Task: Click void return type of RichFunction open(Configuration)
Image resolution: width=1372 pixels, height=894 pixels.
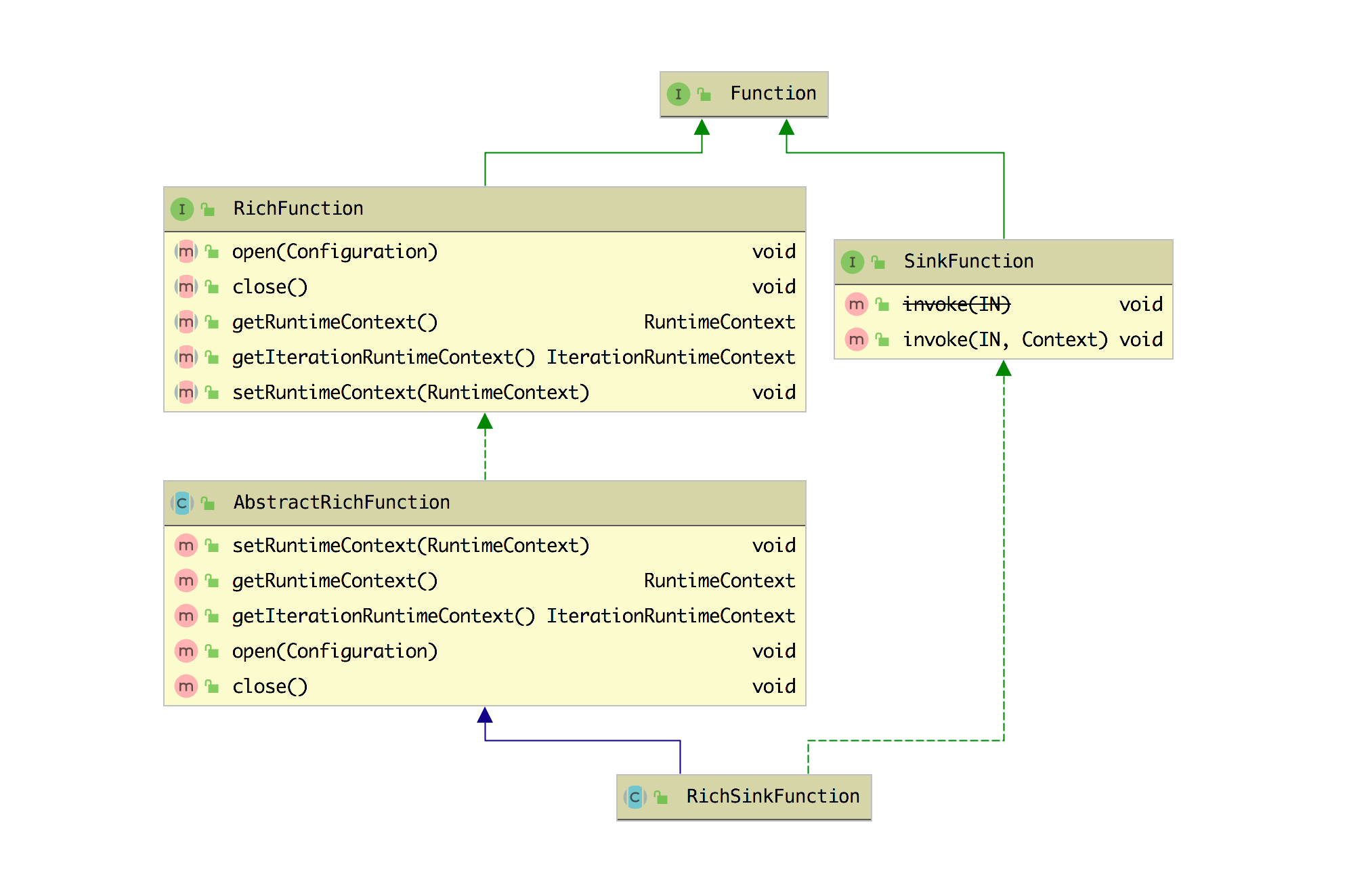Action: click(774, 252)
